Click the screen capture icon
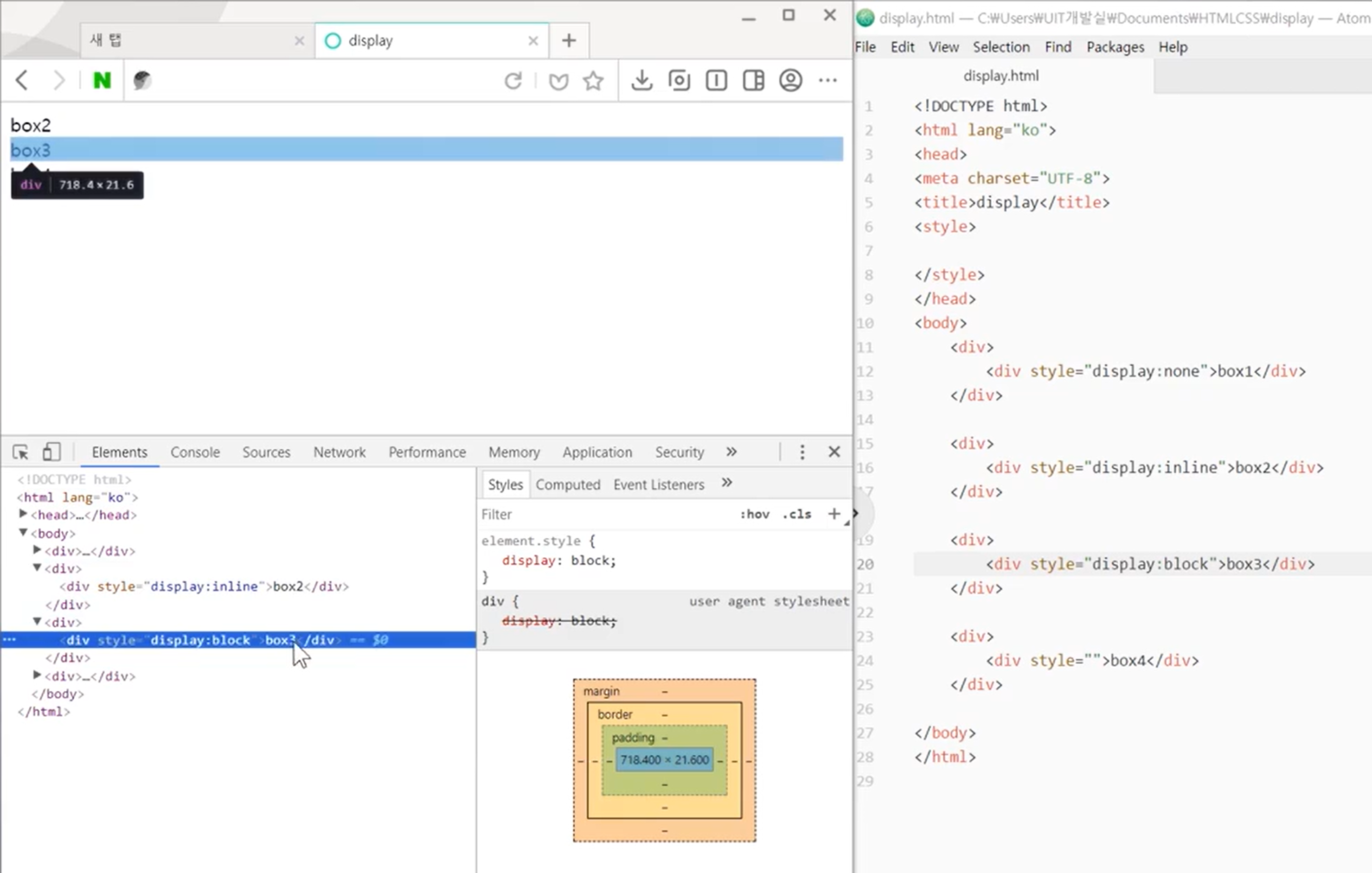Screen dimensions: 1372x873 coord(679,81)
